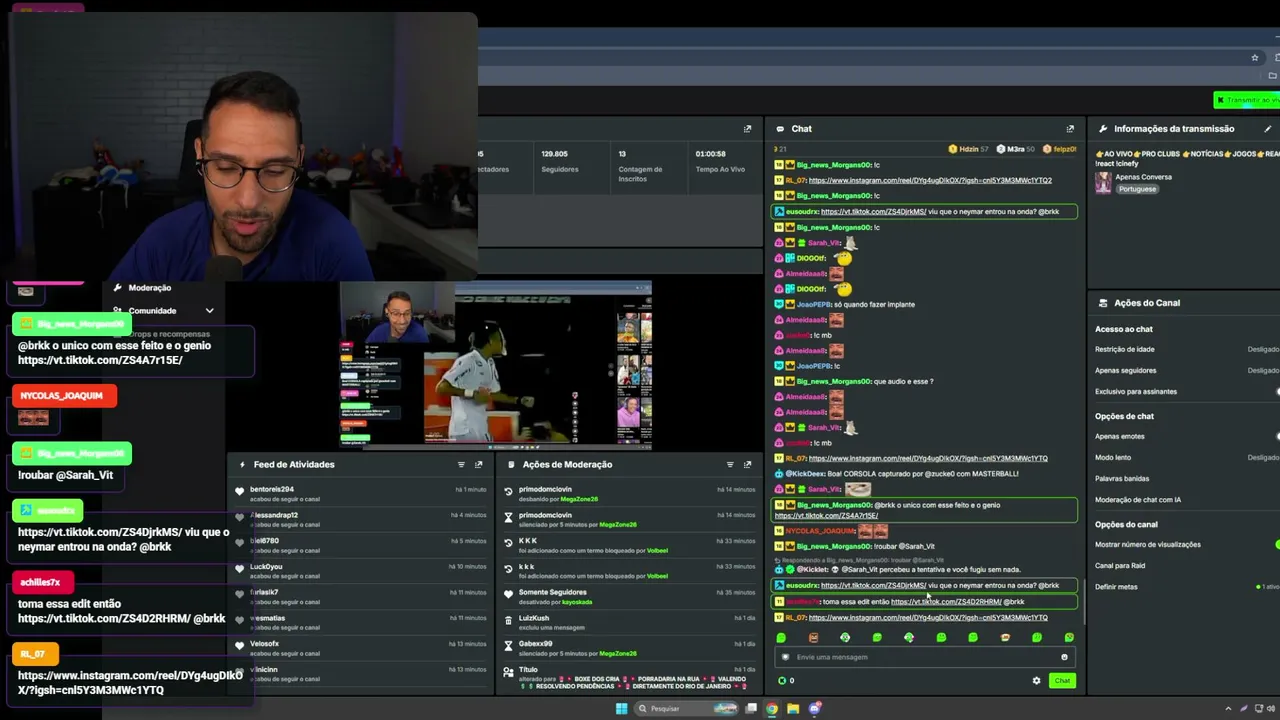The width and height of the screenshot is (1280, 720).
Task: Open Moderação de chat com IA
Action: coord(1138,500)
